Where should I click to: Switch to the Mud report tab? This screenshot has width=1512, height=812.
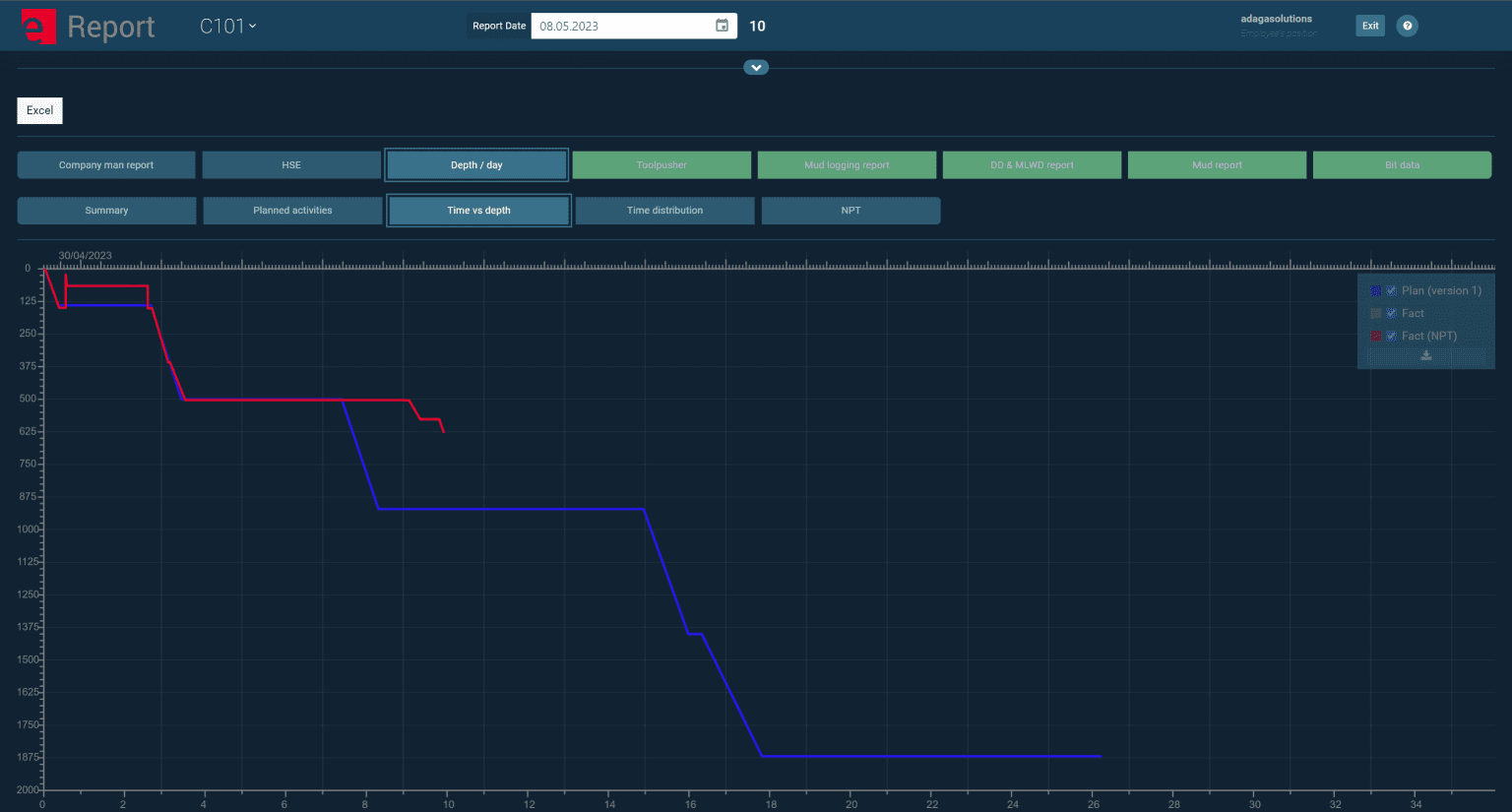tap(1217, 164)
